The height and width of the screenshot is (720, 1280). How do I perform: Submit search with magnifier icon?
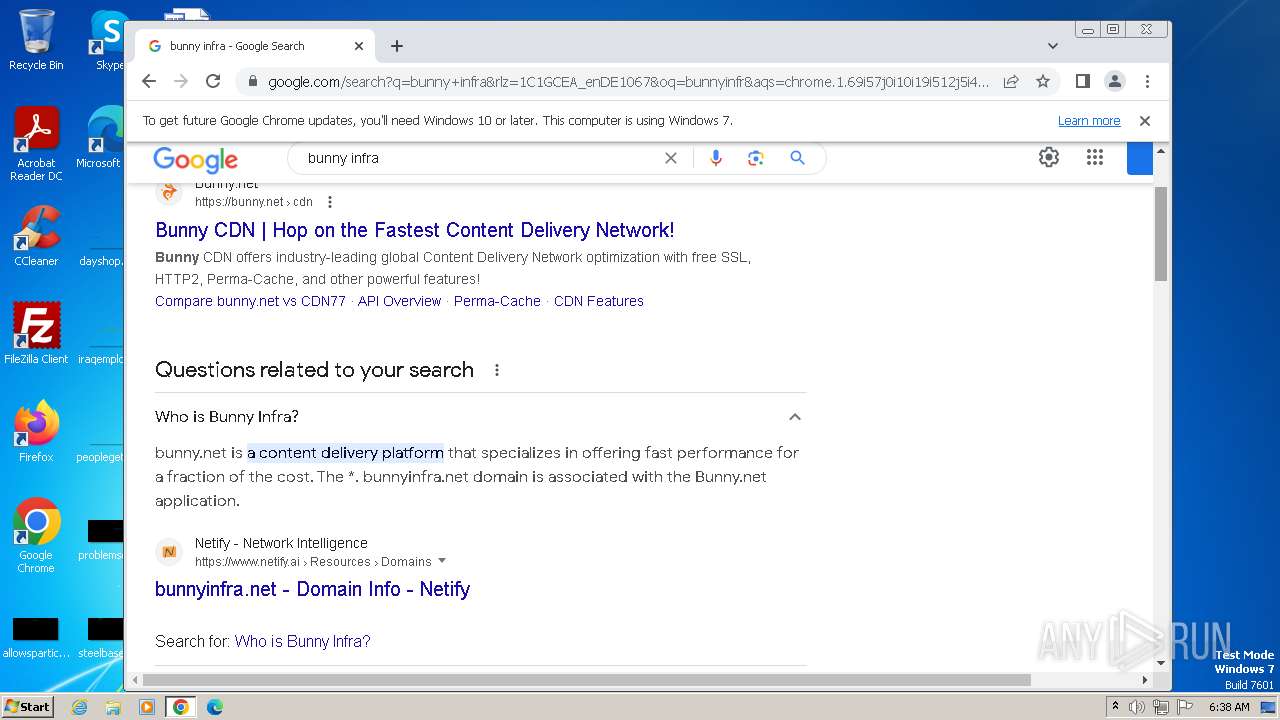[x=797, y=158]
